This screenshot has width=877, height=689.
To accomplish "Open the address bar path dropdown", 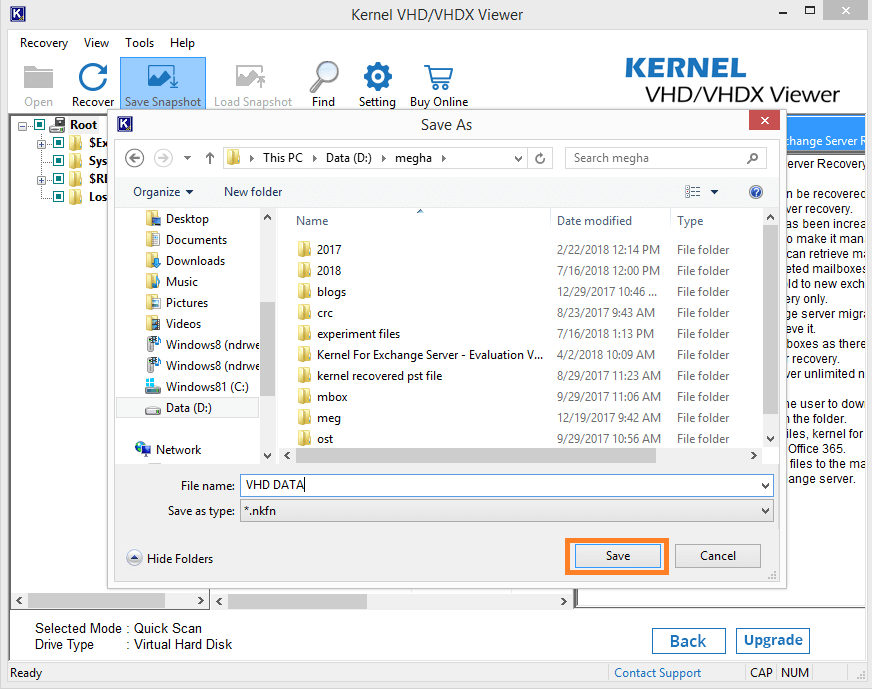I will pyautogui.click(x=518, y=158).
